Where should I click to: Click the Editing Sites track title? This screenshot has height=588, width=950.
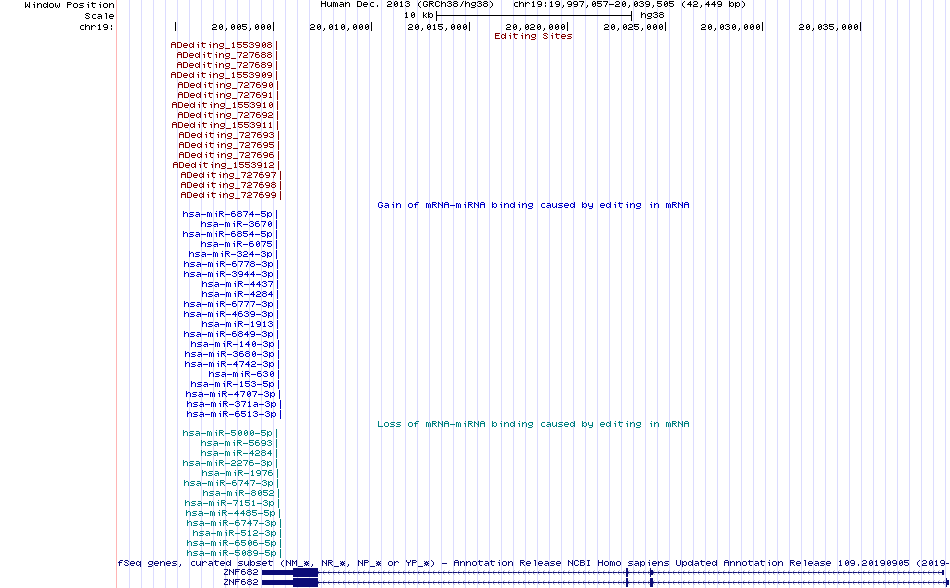click(533, 36)
